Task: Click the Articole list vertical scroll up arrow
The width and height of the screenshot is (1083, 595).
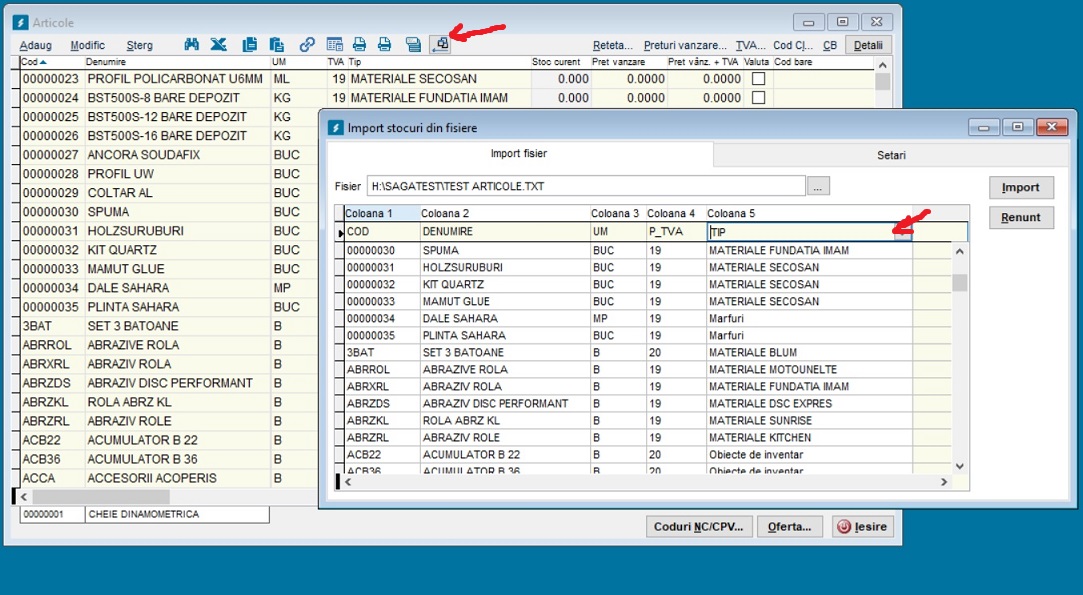Action: point(882,65)
